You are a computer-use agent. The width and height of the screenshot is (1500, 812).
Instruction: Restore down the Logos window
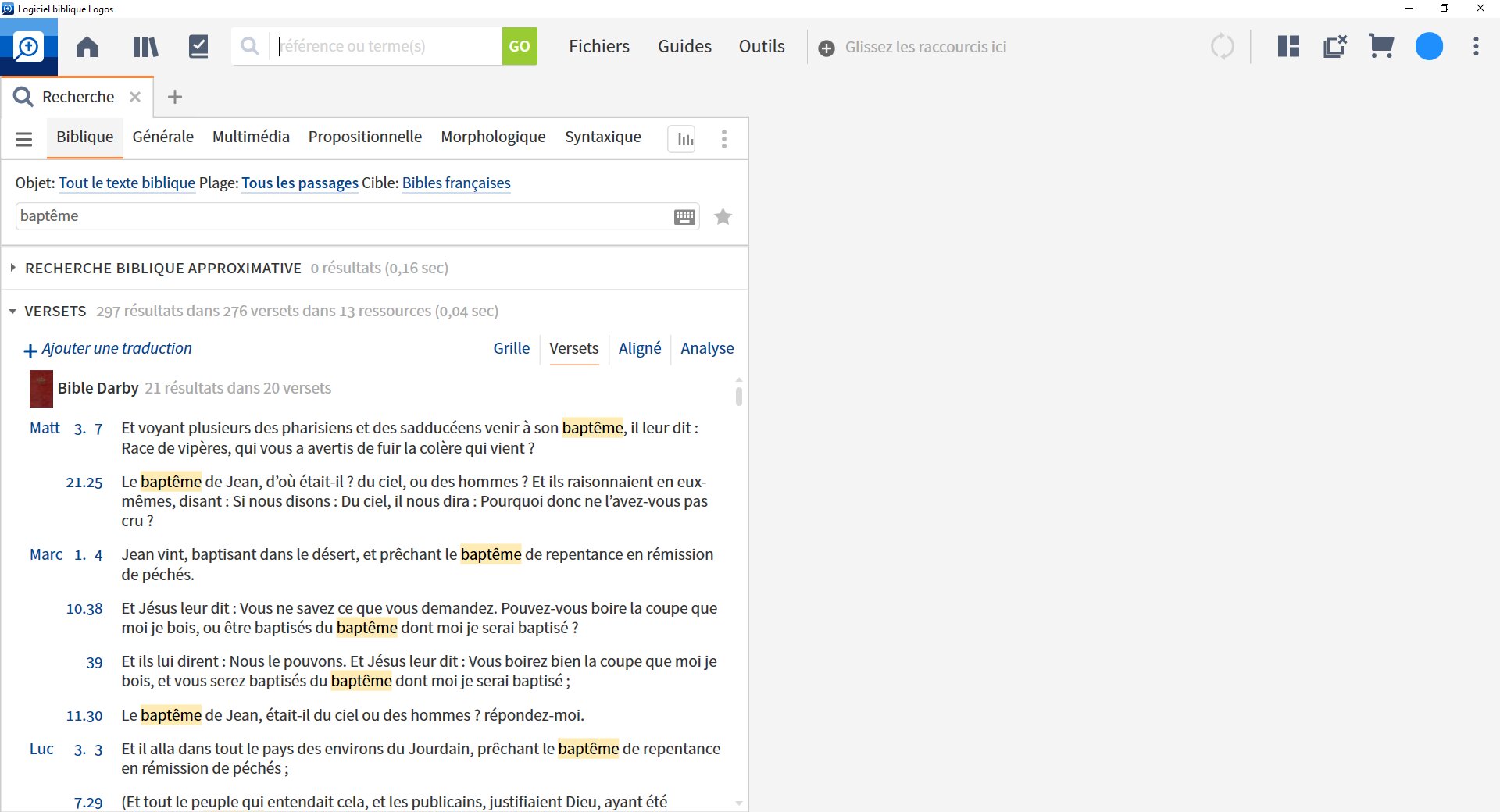tap(1445, 9)
